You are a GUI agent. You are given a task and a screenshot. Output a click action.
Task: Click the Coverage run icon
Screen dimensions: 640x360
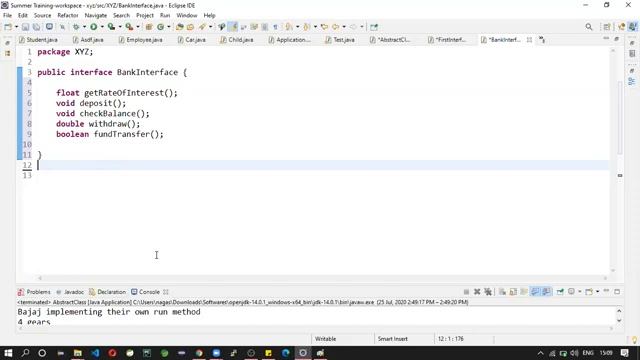coord(111,27)
